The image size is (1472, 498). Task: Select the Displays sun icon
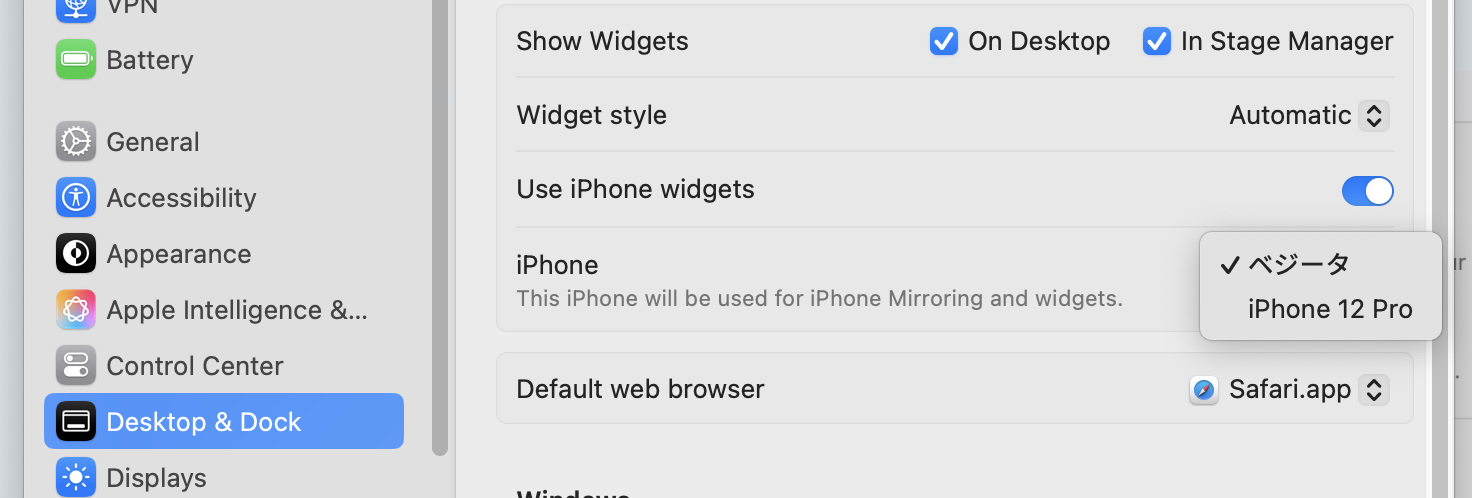76,478
